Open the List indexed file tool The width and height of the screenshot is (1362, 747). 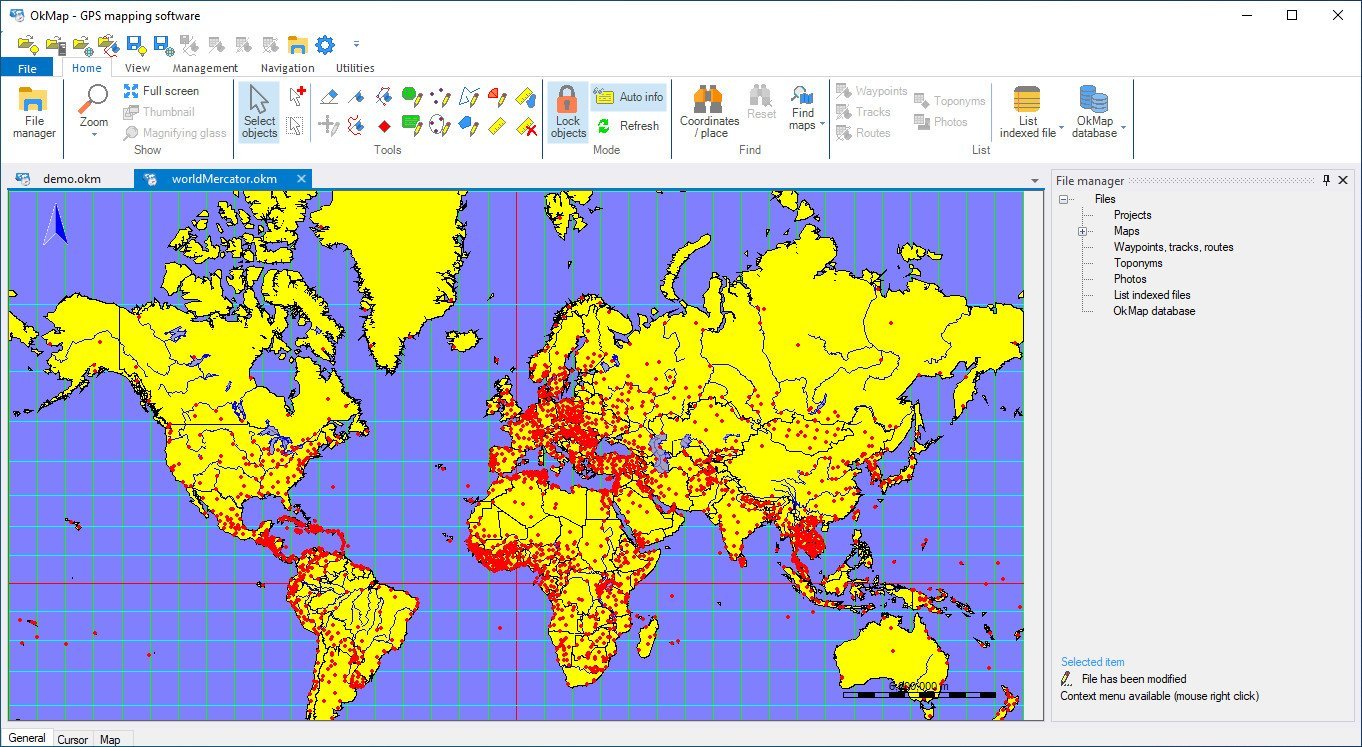(1024, 110)
